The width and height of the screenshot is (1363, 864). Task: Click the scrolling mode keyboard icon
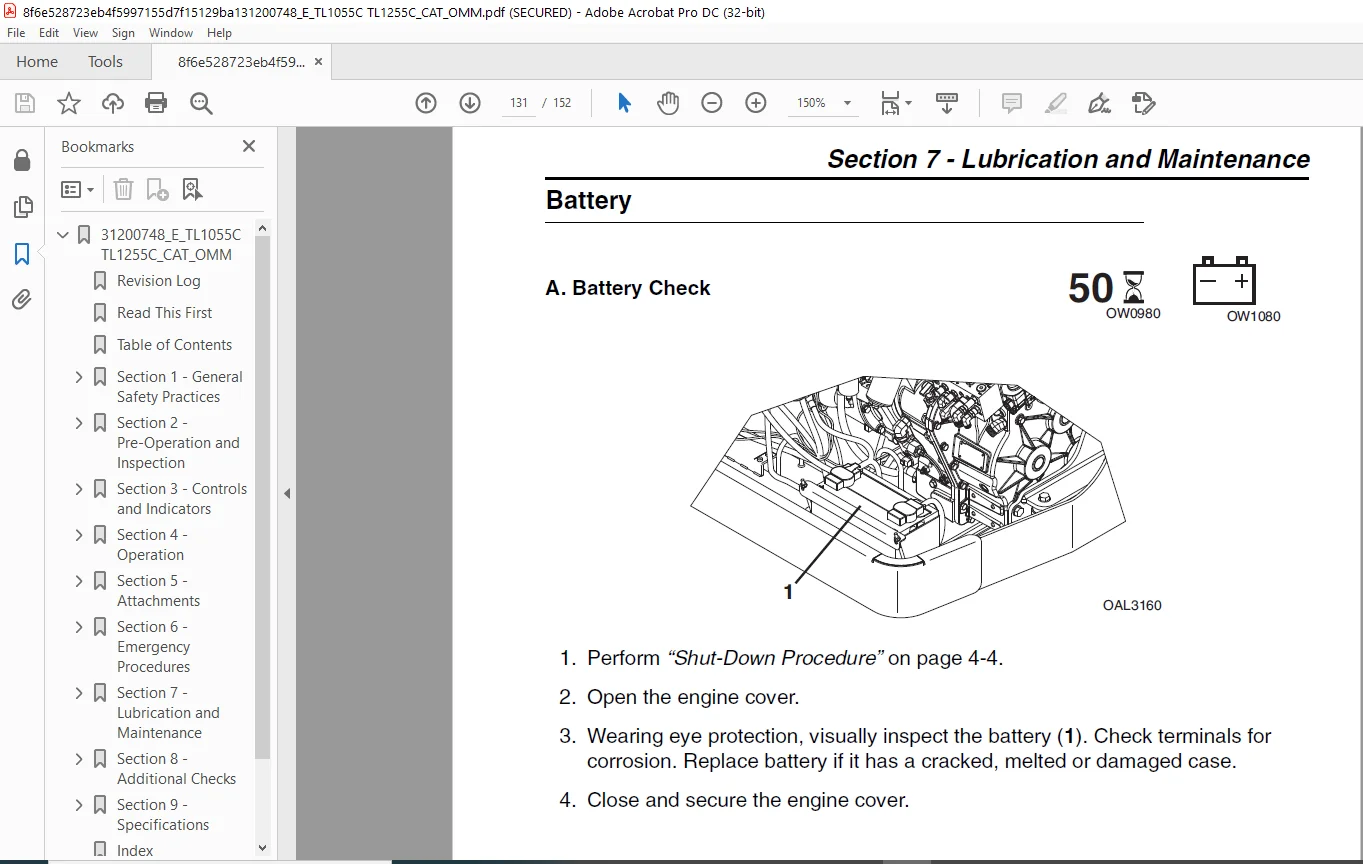[x=946, y=103]
